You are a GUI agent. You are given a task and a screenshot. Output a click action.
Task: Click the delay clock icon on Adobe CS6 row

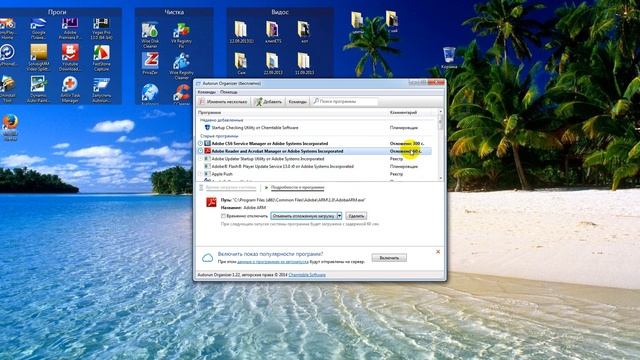click(200, 144)
